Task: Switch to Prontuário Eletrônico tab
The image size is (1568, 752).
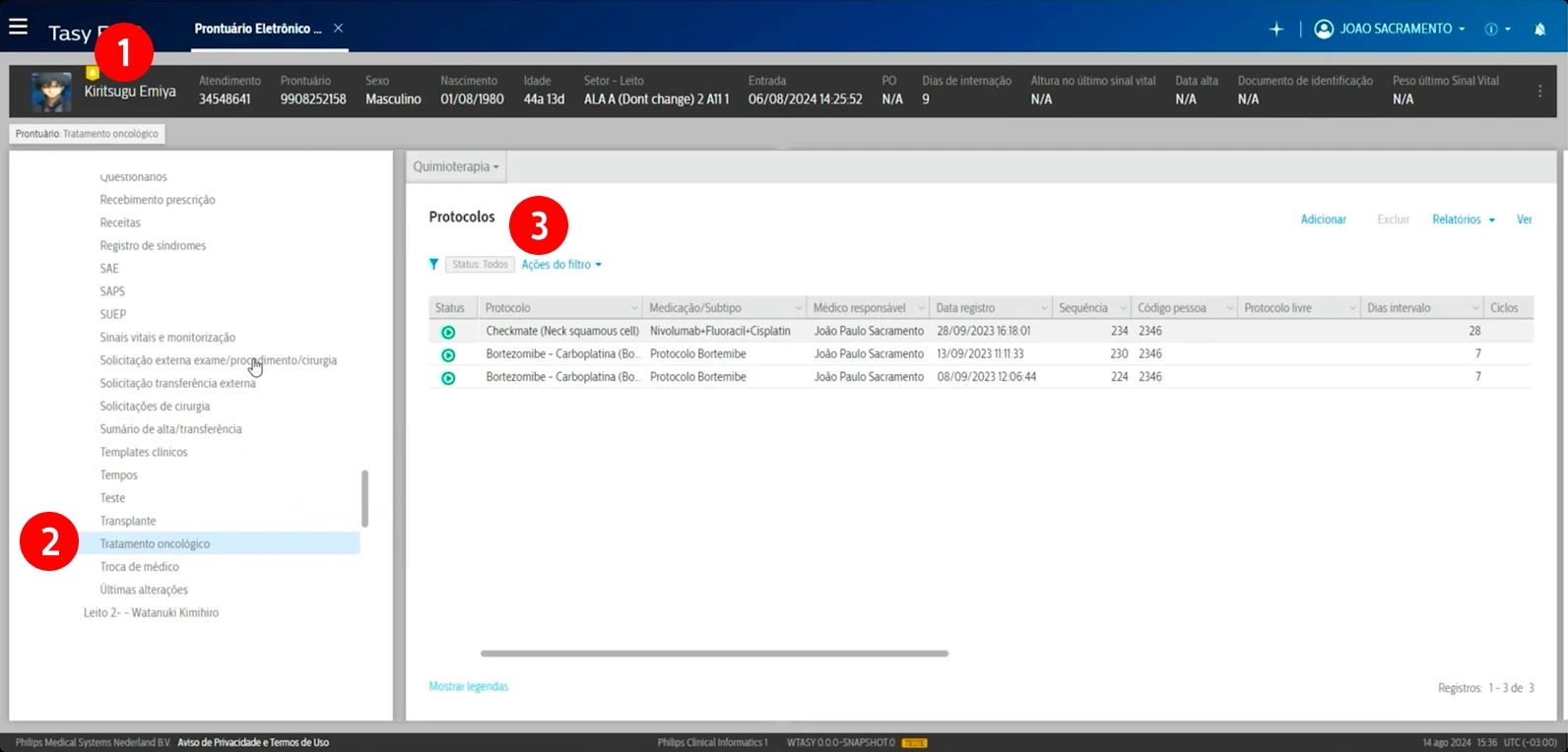Action: (x=258, y=29)
